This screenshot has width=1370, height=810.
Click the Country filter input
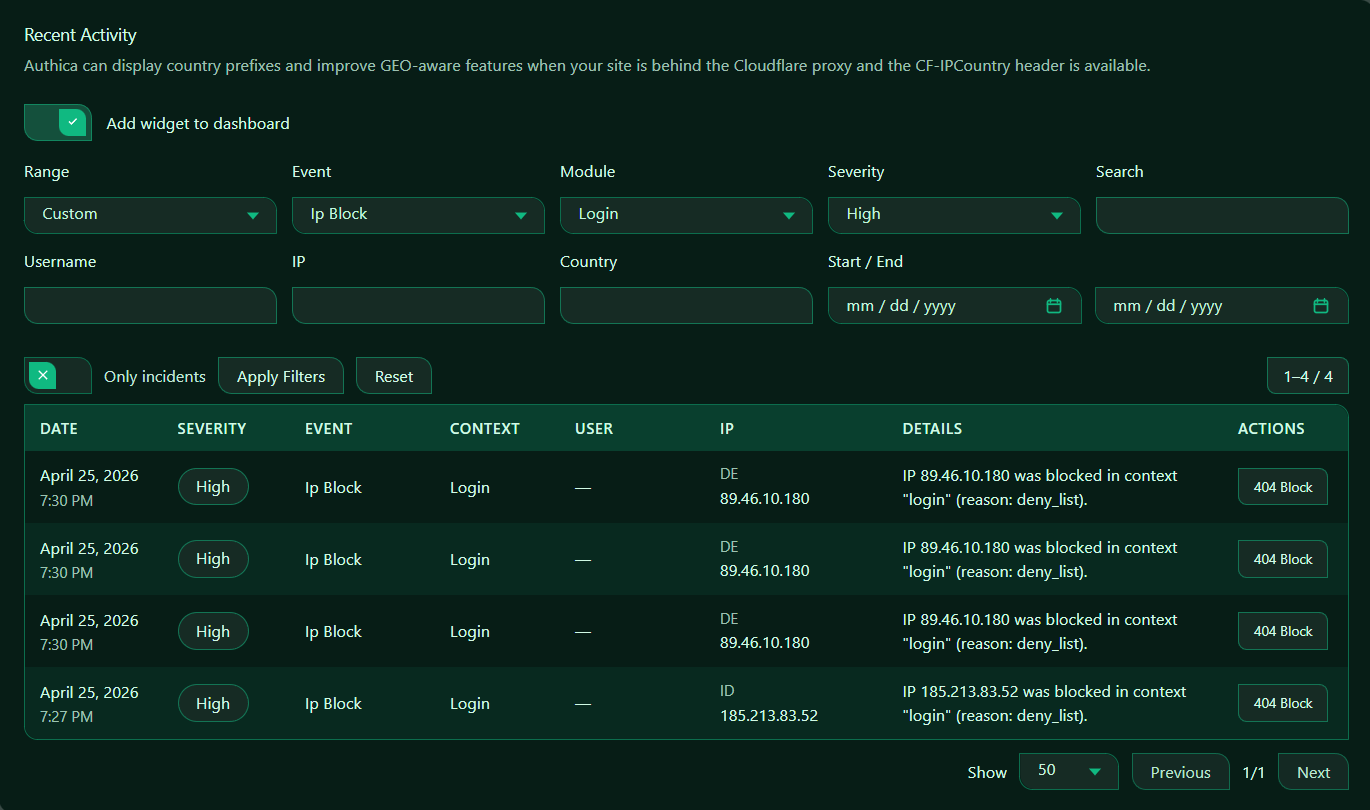click(686, 306)
